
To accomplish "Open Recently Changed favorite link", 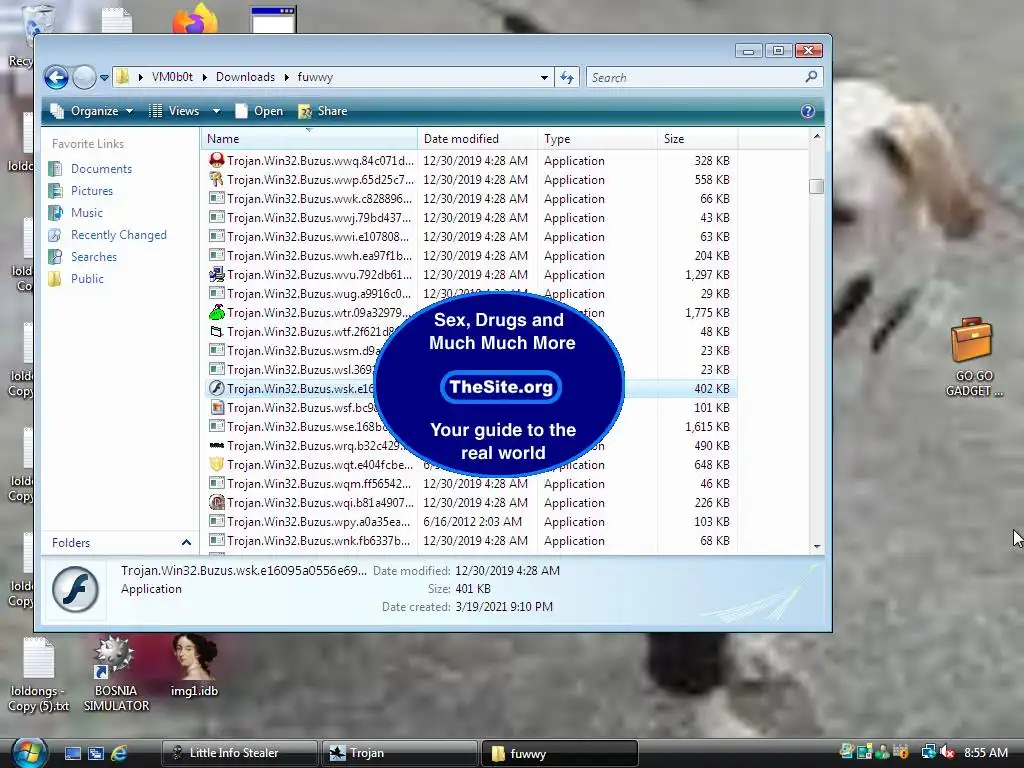I will (118, 234).
